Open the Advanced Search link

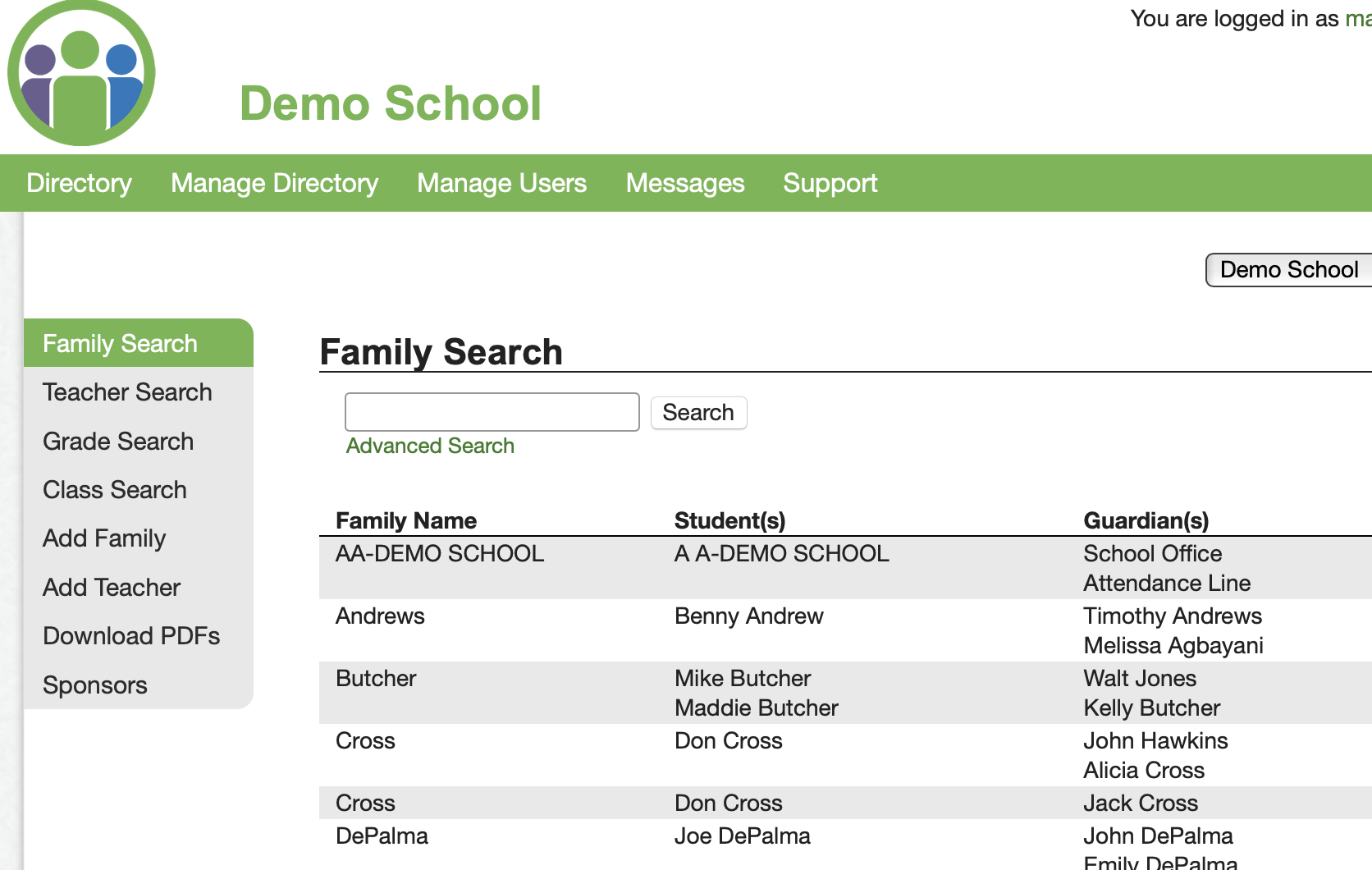pos(430,446)
